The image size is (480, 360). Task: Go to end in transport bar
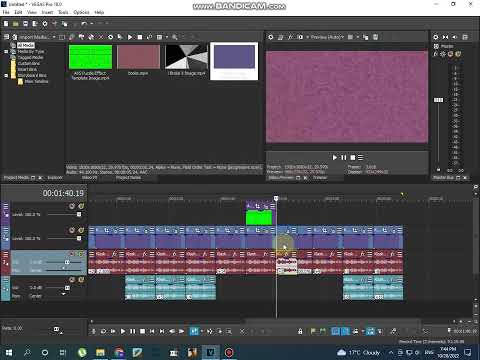162,331
